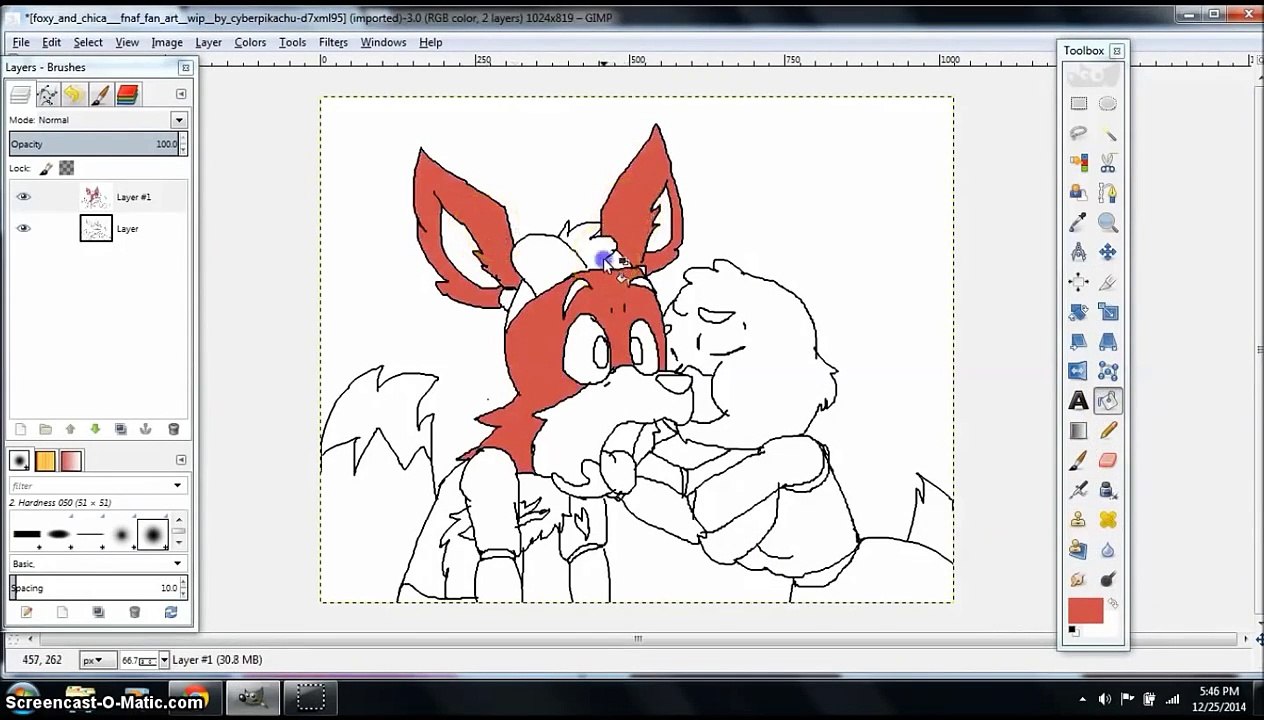The width and height of the screenshot is (1264, 720).
Task: Select the Airbrush tool
Action: [x=1078, y=490]
